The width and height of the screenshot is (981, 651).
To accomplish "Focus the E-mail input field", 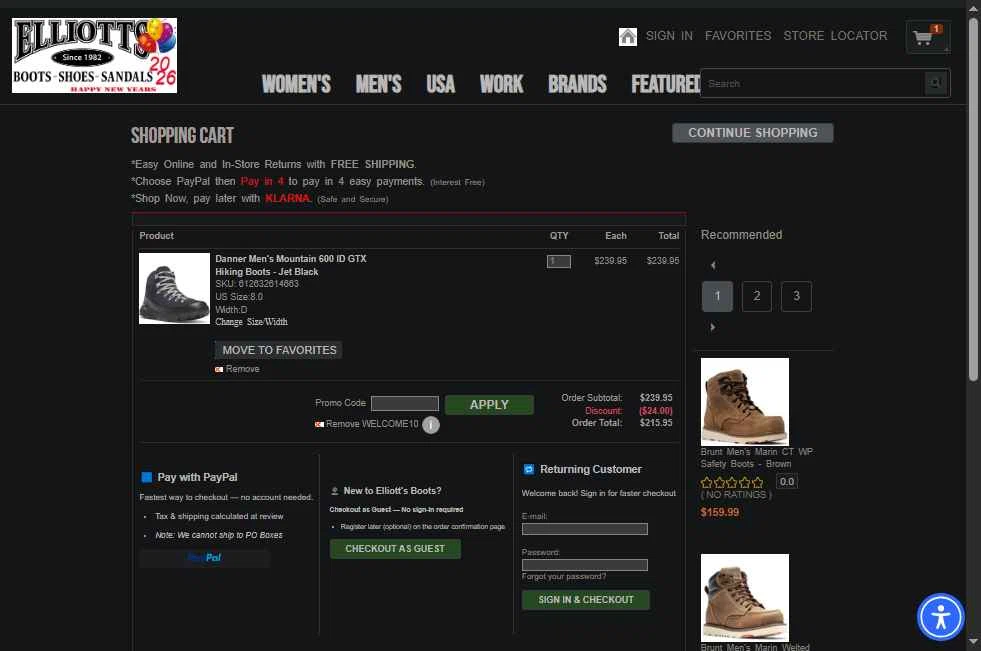I will (x=584, y=529).
